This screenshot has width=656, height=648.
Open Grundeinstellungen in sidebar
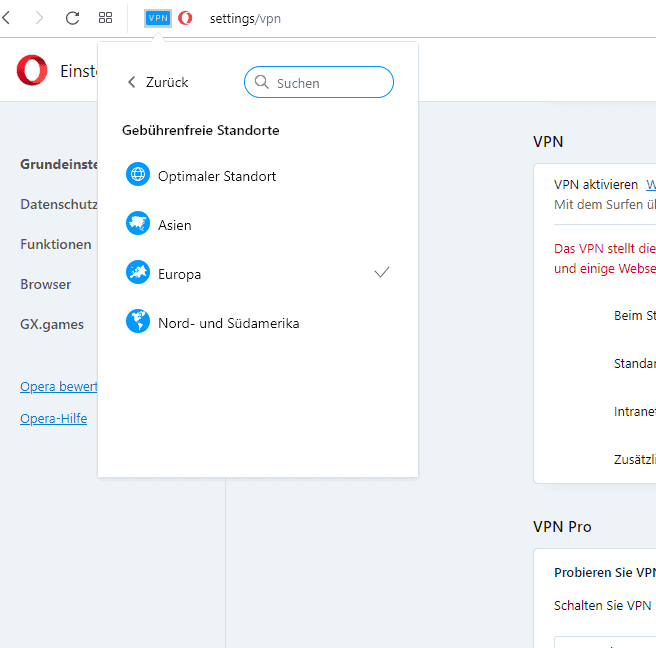[59, 164]
